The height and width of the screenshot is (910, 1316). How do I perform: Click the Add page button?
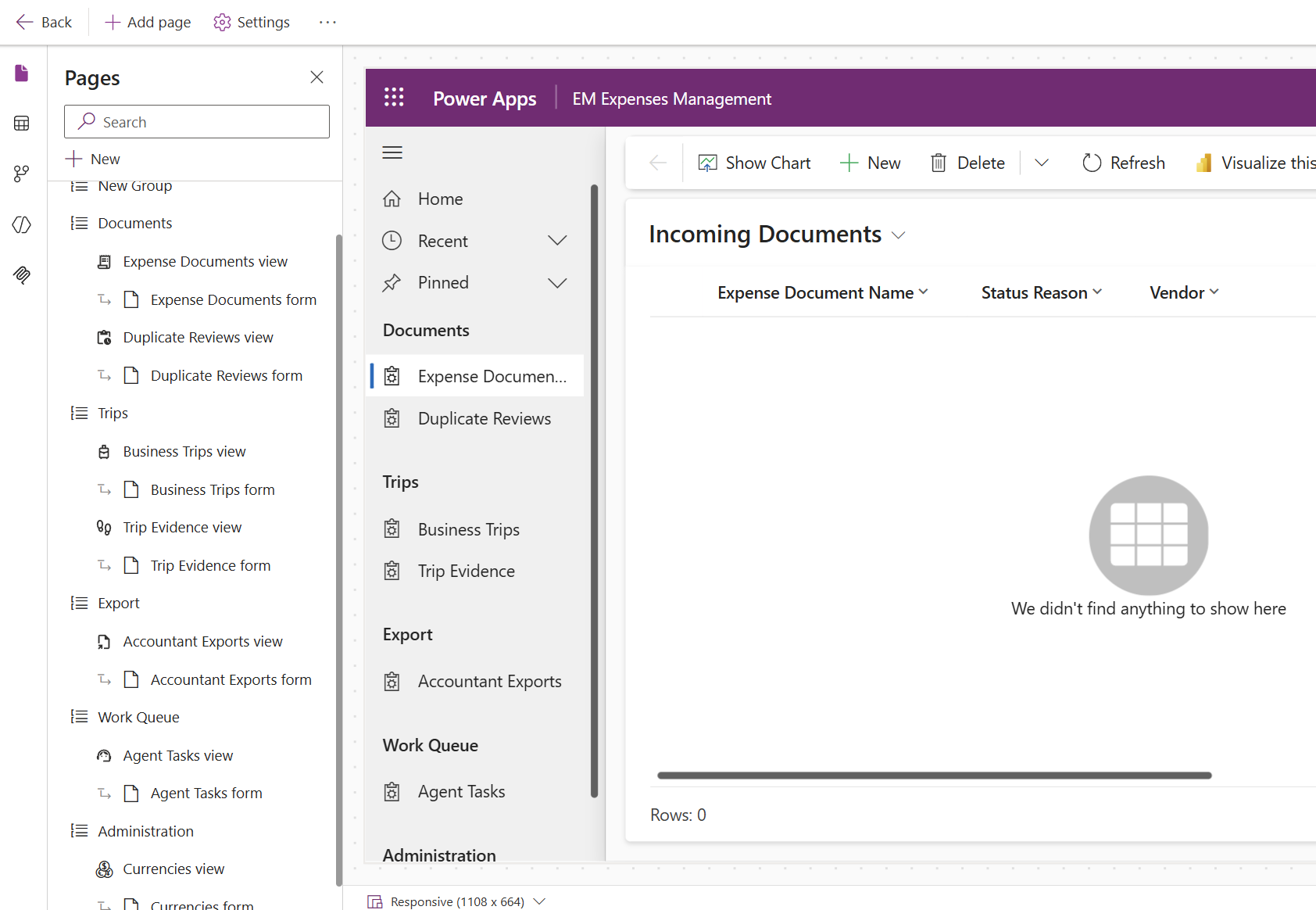coord(148,22)
